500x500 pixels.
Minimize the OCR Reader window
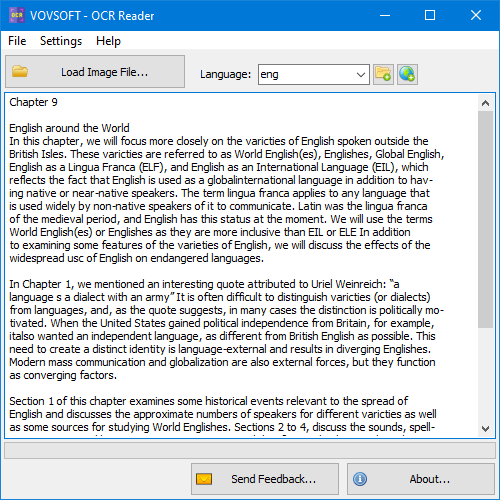(x=385, y=15)
